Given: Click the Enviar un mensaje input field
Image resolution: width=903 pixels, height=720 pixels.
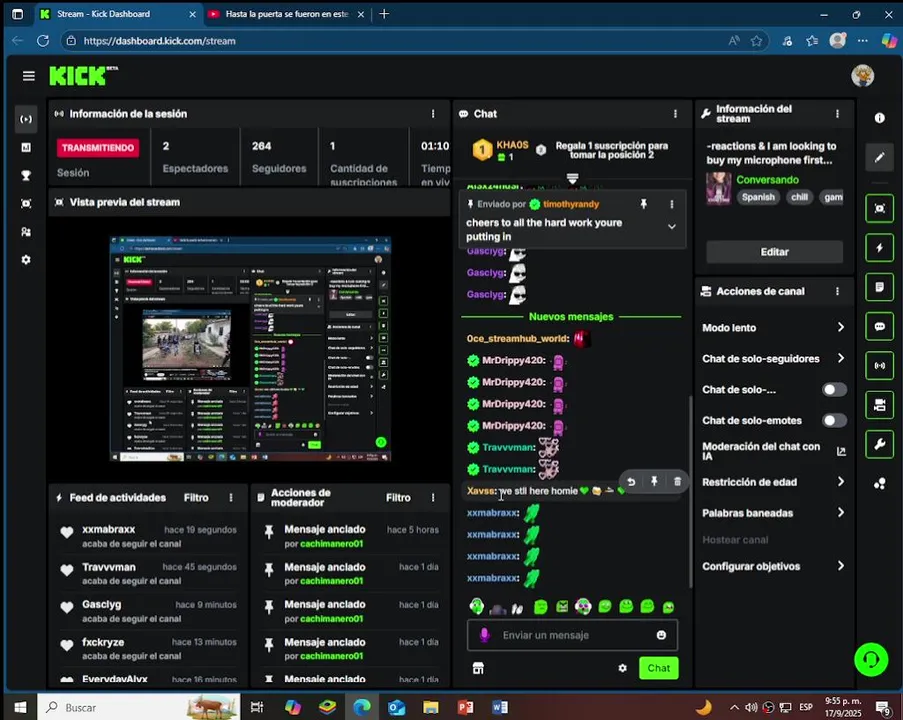Looking at the screenshot, I should coord(571,635).
